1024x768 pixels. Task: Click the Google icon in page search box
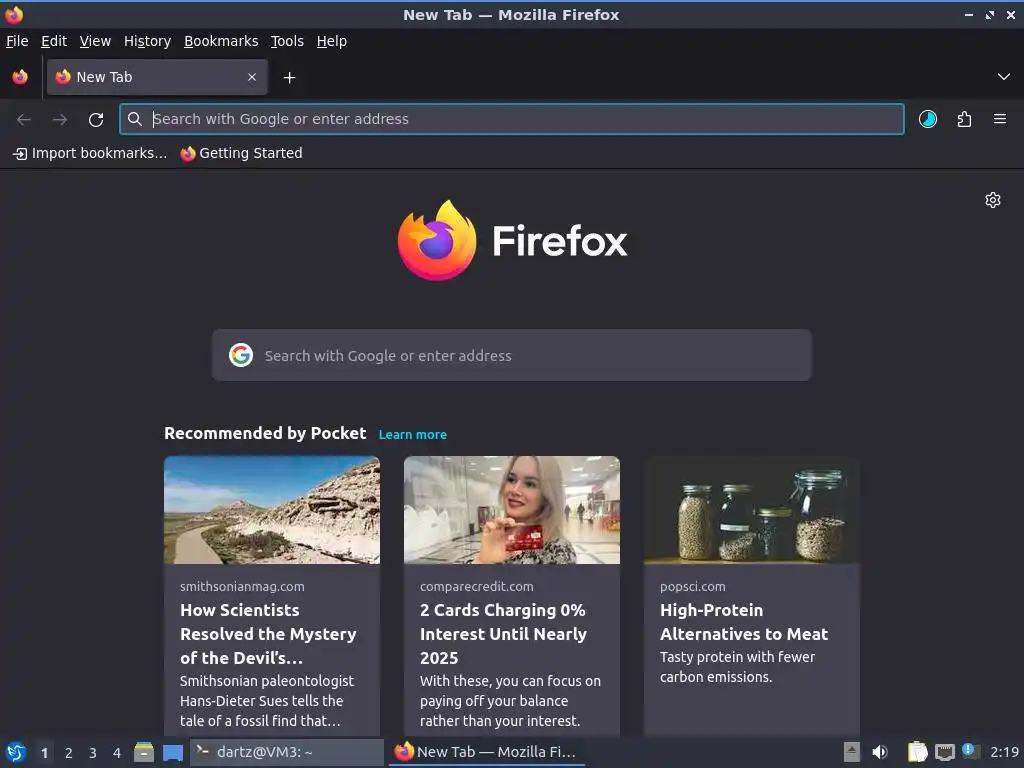tap(241, 355)
